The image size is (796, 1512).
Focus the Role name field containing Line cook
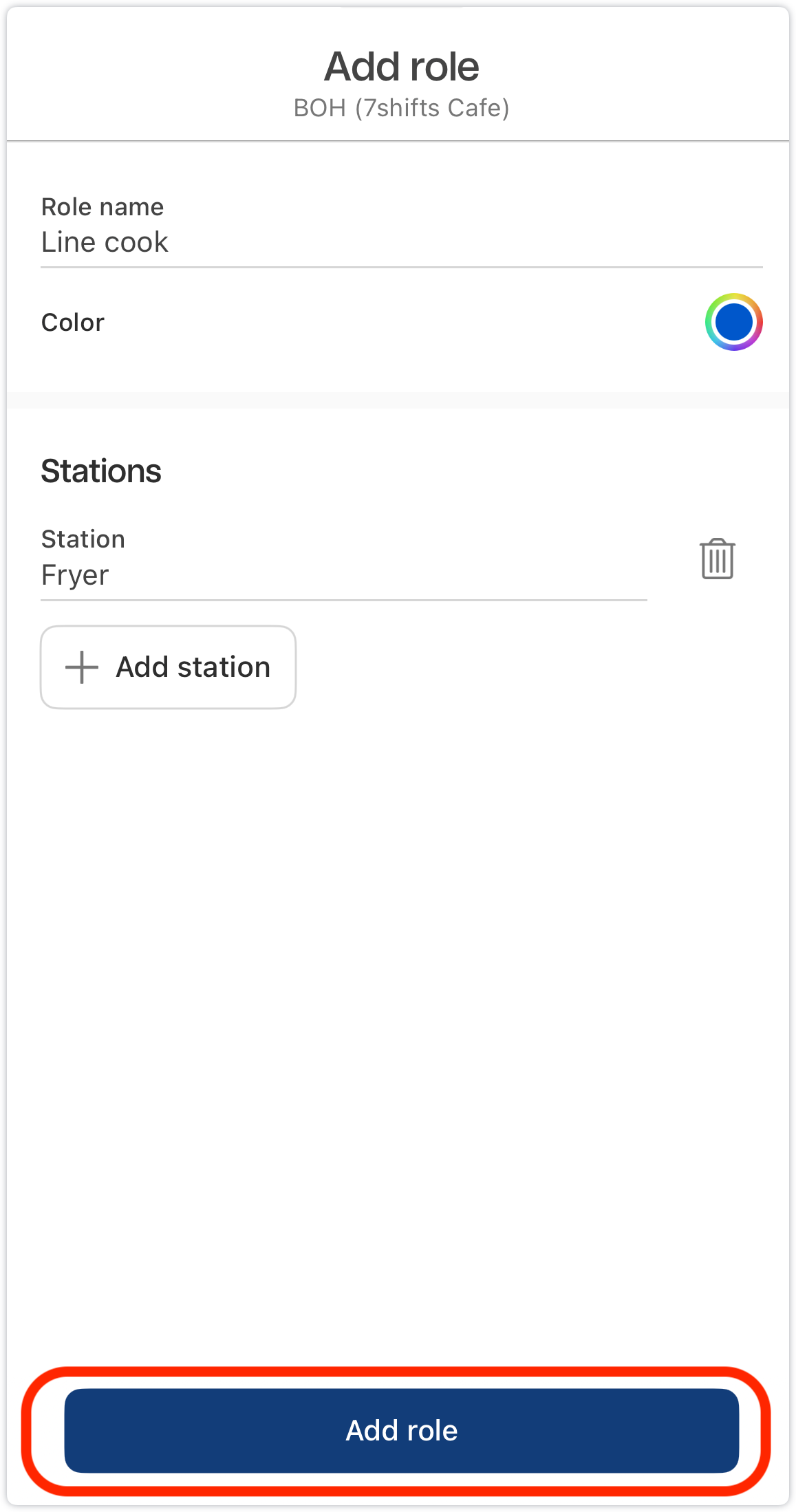point(402,242)
